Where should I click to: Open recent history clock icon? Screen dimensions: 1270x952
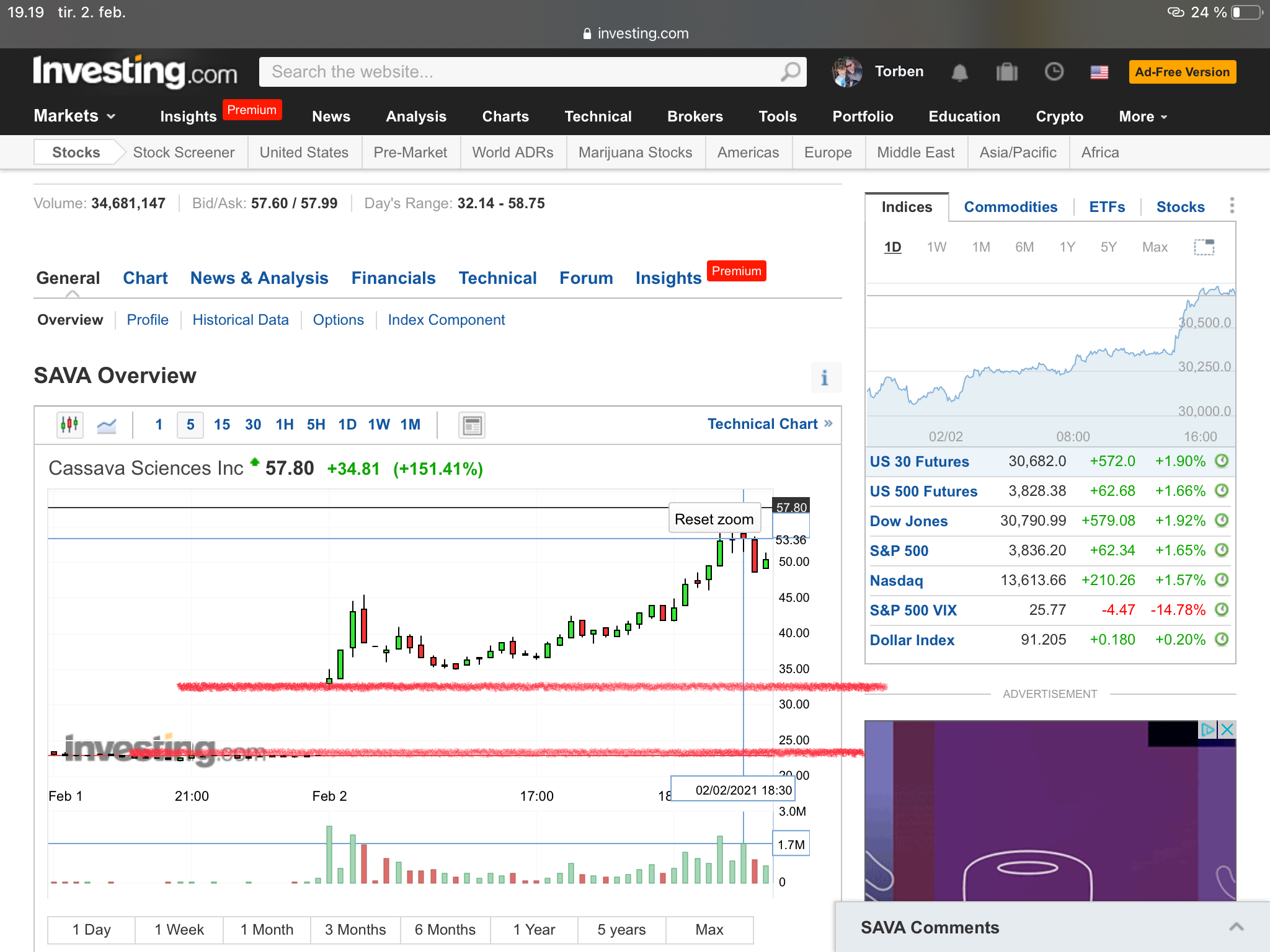click(1054, 72)
